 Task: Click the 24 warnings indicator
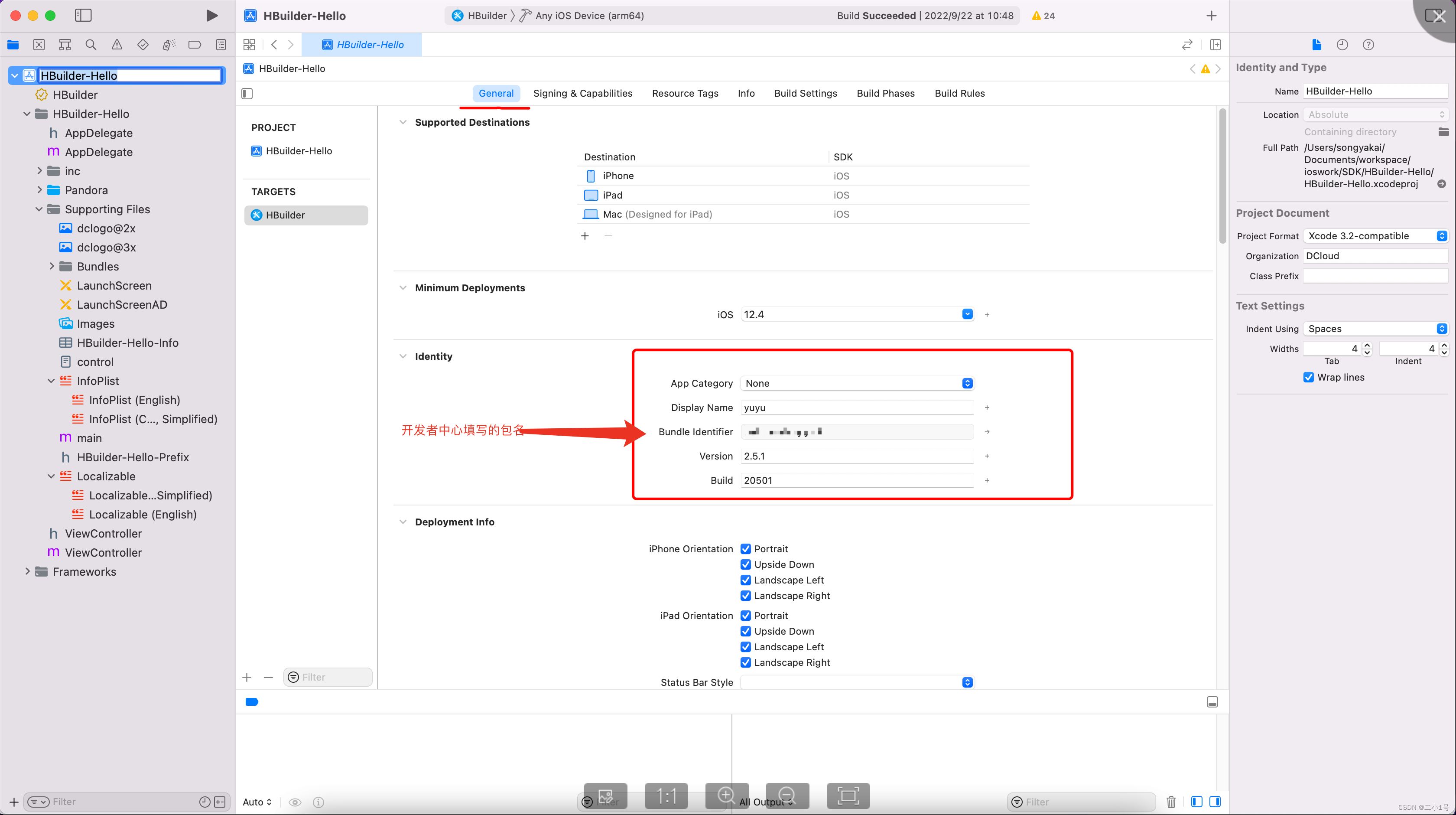[1043, 16]
